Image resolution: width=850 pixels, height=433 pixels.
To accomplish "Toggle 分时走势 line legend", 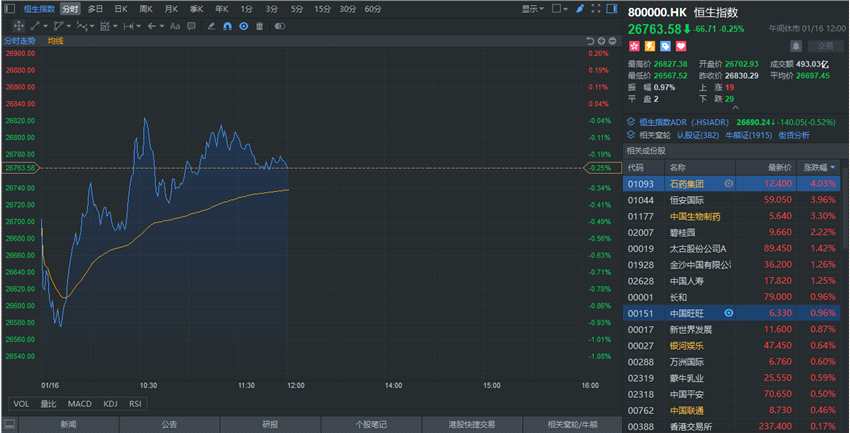I will 20,41.
